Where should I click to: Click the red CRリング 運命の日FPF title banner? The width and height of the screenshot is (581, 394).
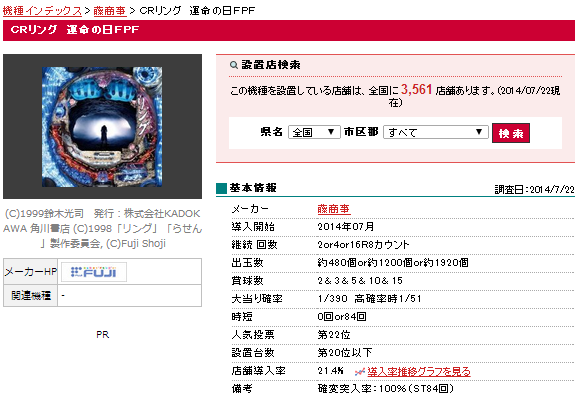[289, 30]
